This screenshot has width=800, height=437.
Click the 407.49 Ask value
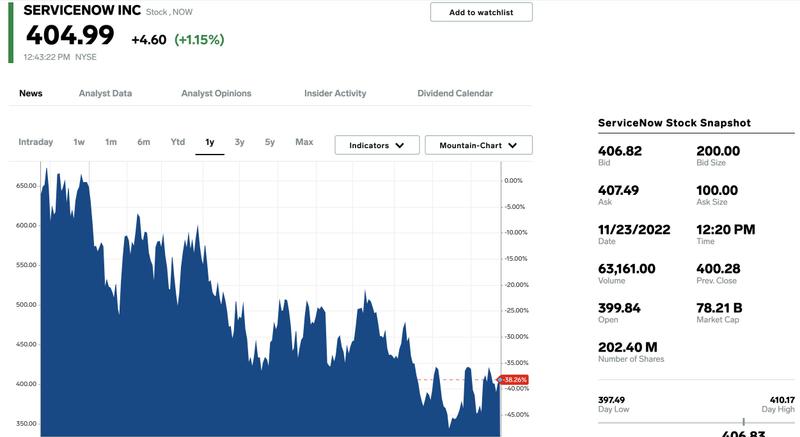pyautogui.click(x=618, y=190)
